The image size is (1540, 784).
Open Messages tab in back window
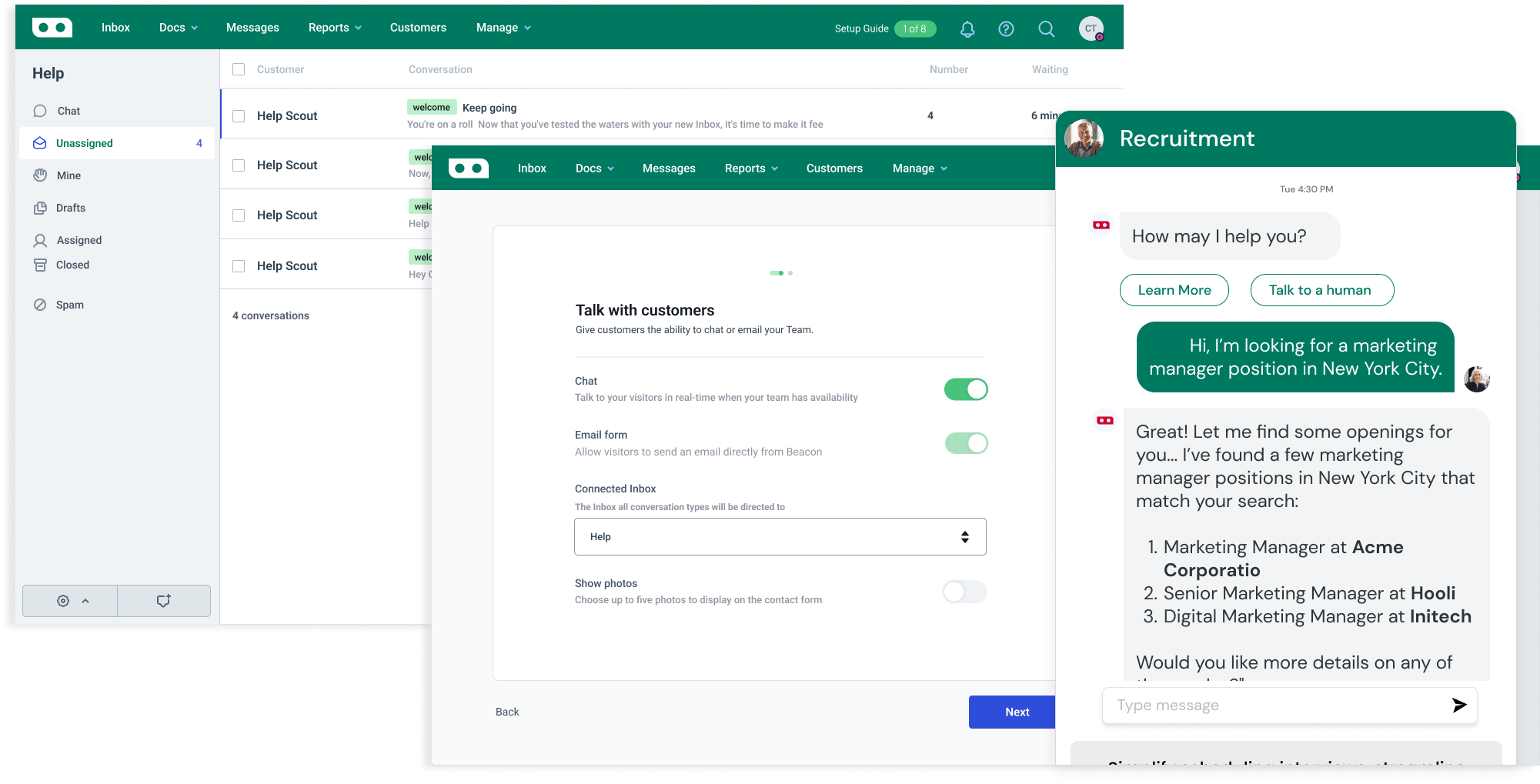tap(252, 28)
